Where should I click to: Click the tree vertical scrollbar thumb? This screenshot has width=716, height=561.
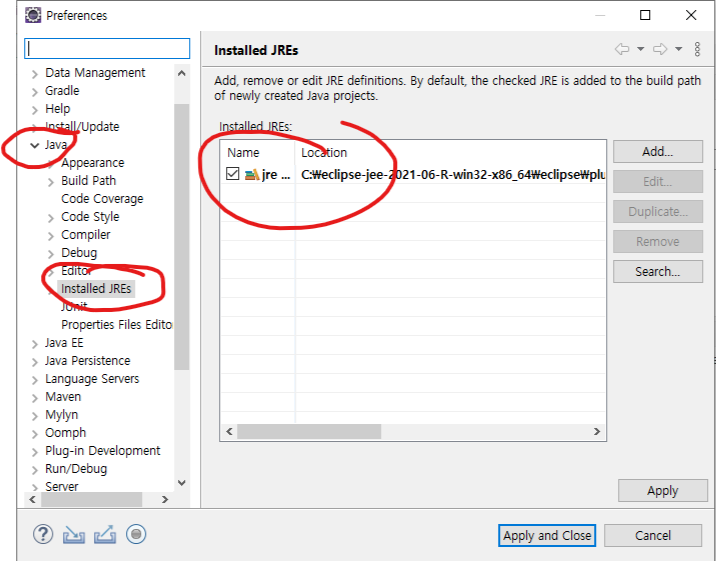click(x=181, y=236)
